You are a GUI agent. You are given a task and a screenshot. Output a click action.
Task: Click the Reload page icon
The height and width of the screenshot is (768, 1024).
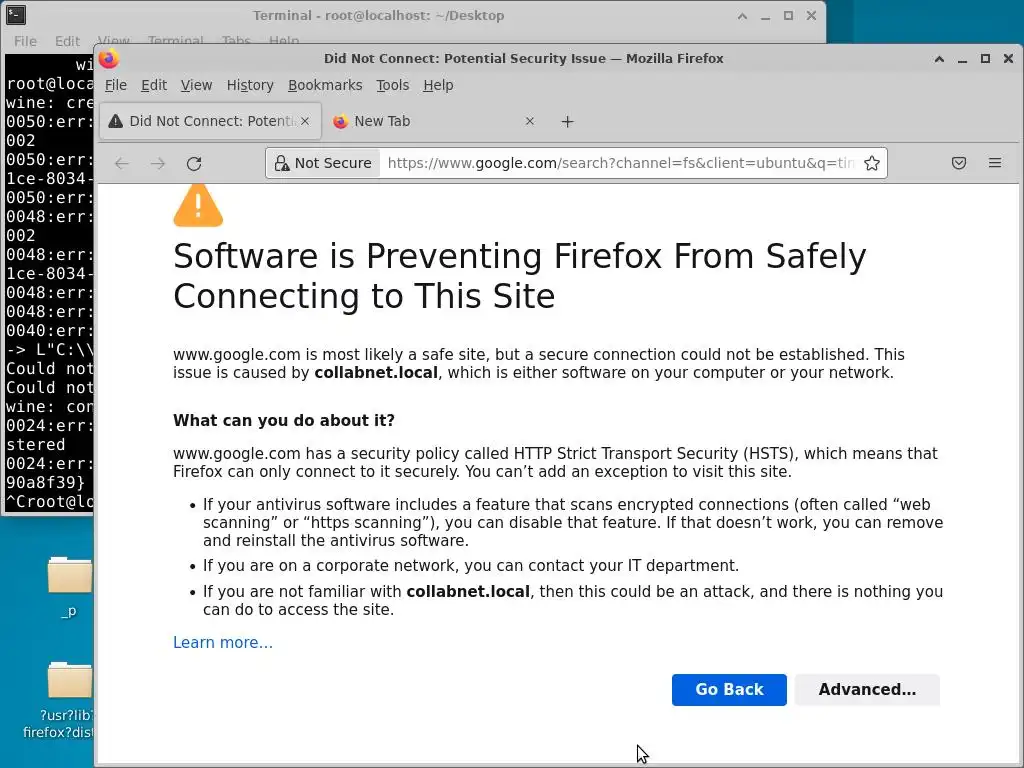pos(194,163)
